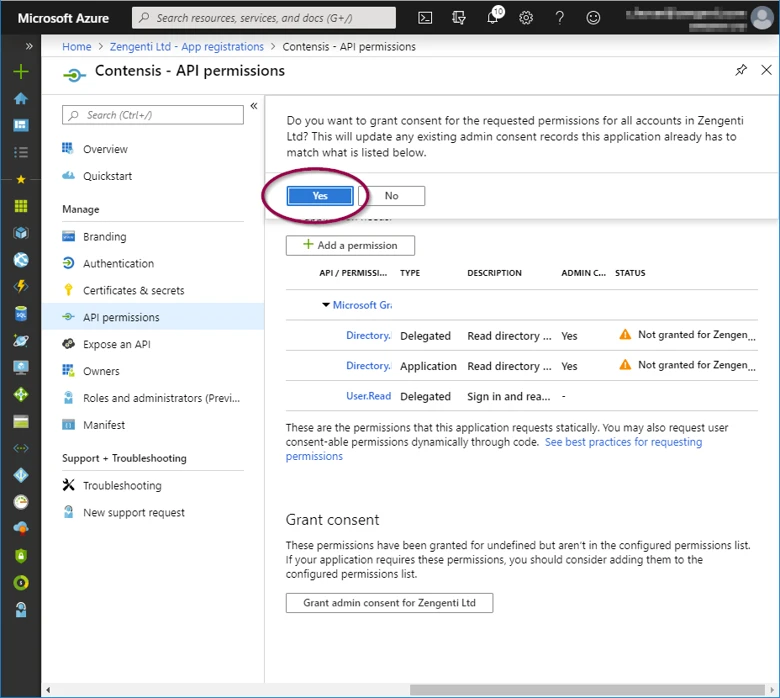This screenshot has width=780, height=698.
Task: Open Security Center shield icon
Action: click(21, 556)
